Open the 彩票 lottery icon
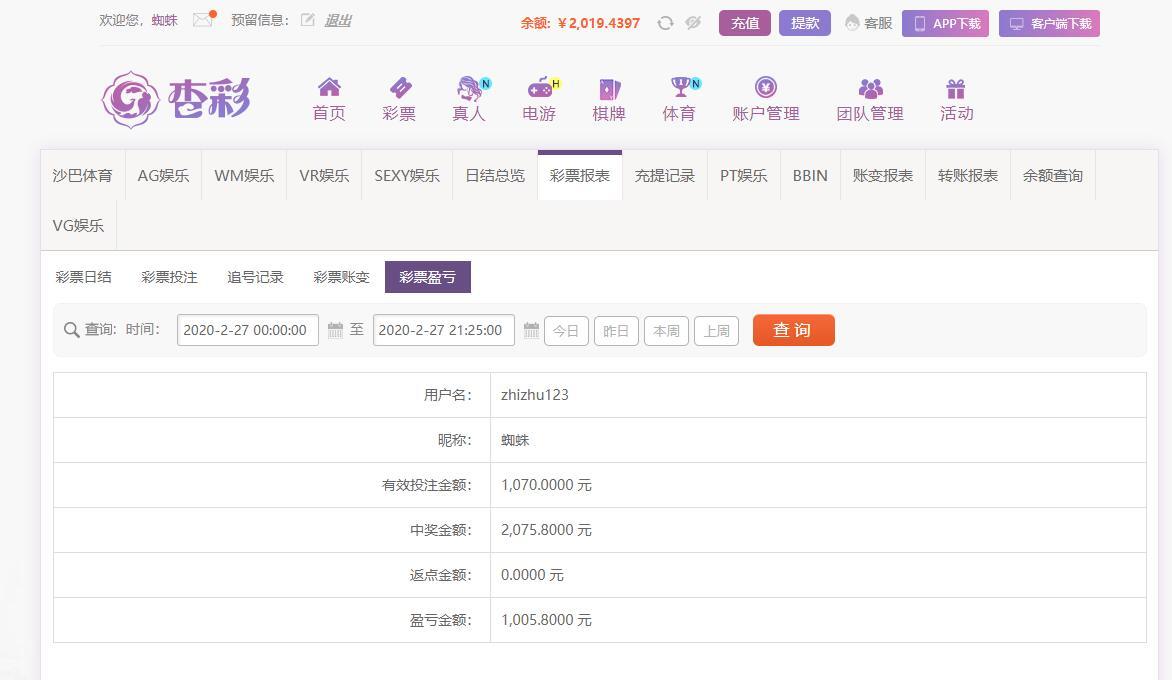This screenshot has height=680, width=1172. [x=399, y=88]
